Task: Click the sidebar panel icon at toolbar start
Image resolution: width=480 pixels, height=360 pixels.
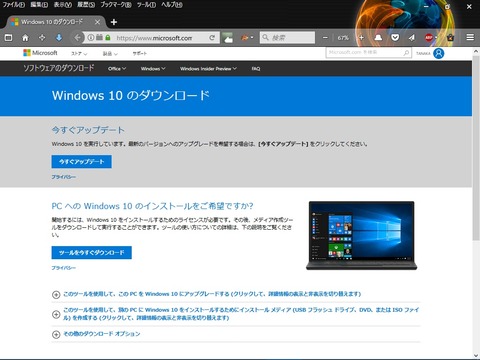Action: (8, 38)
